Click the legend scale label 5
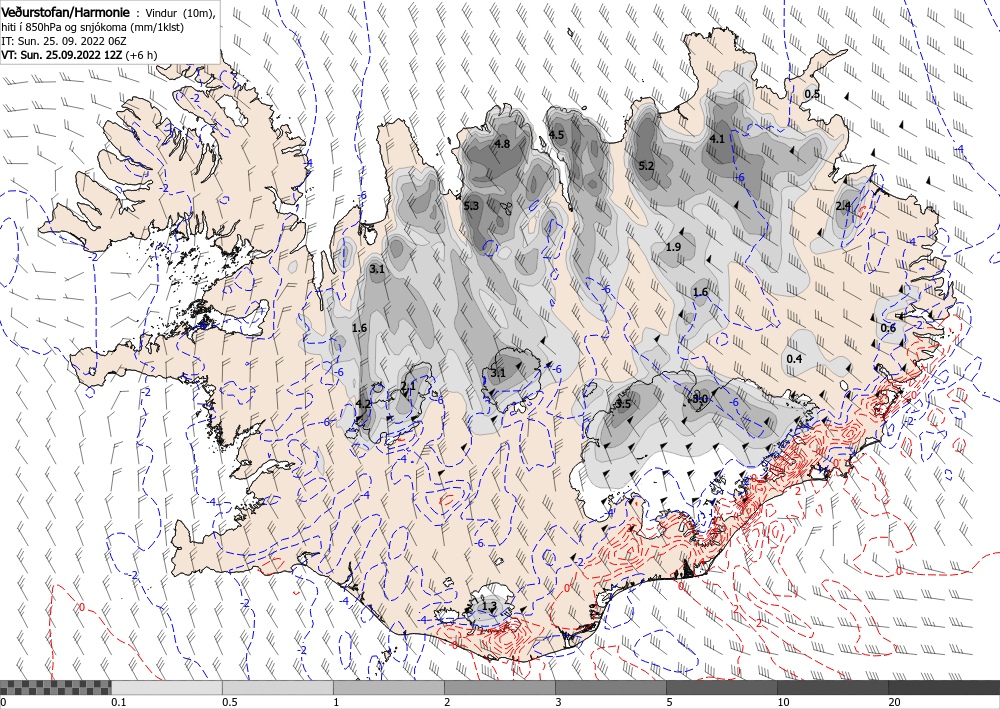The width and height of the screenshot is (1000, 709). (670, 703)
